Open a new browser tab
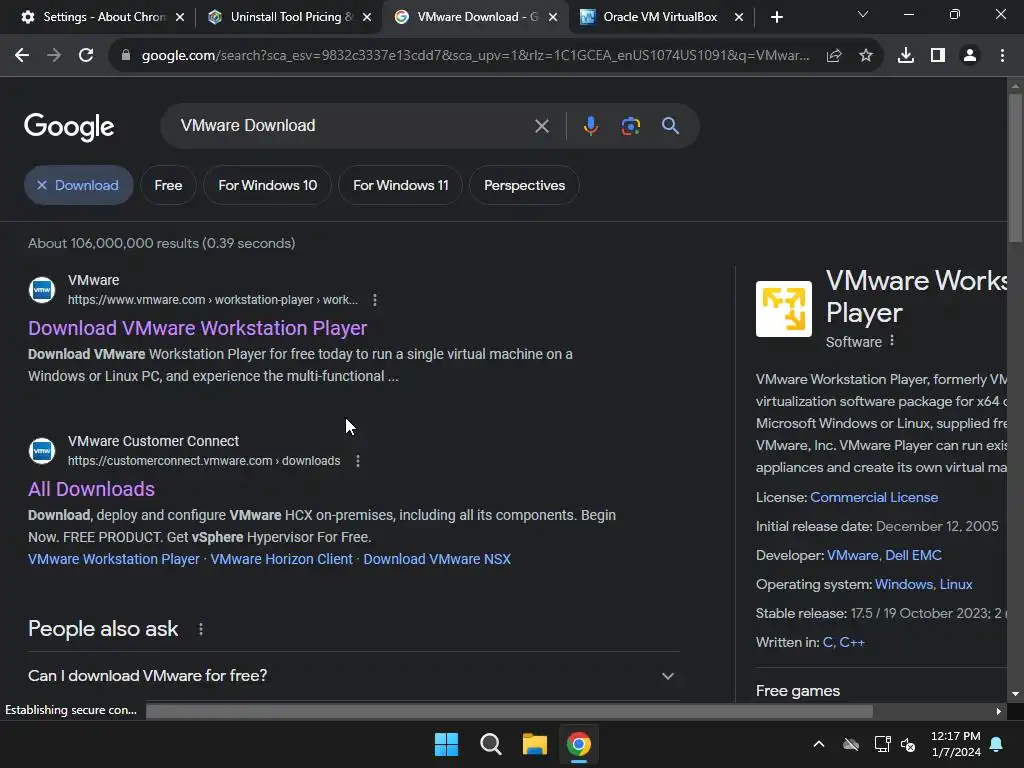The image size is (1024, 768). click(x=776, y=17)
